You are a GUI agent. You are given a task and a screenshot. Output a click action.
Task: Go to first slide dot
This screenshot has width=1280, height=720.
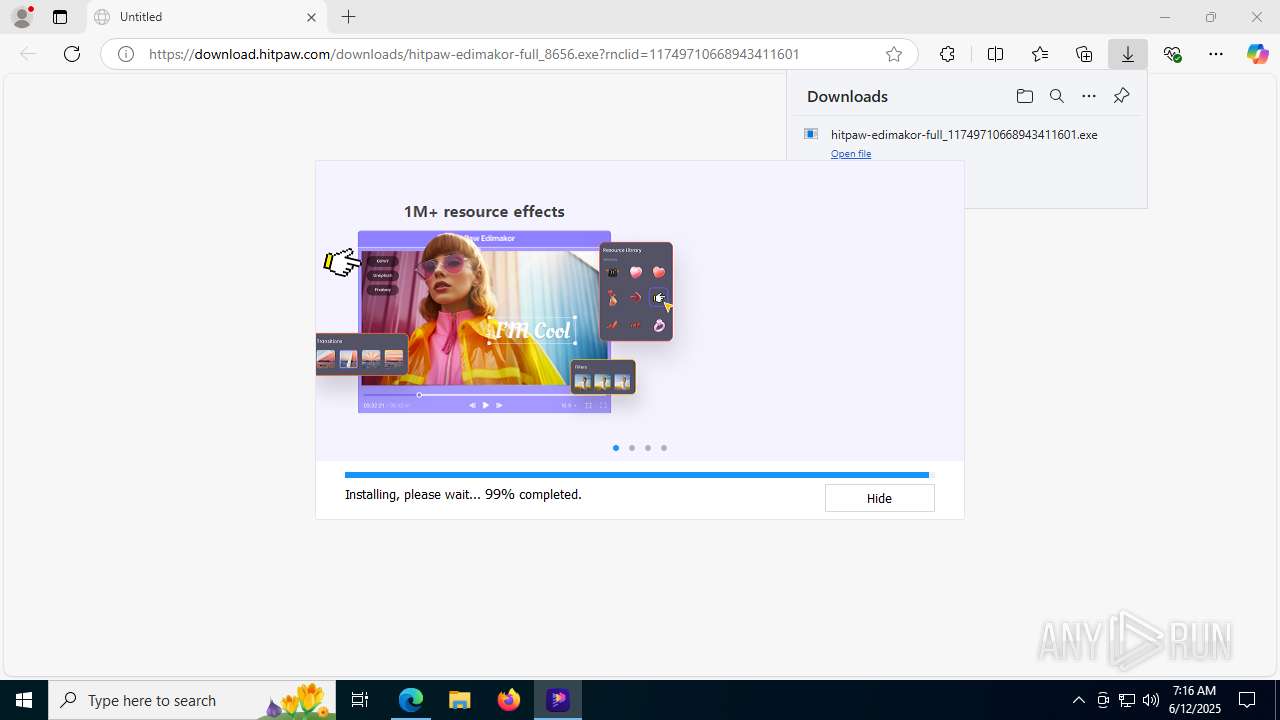(616, 448)
